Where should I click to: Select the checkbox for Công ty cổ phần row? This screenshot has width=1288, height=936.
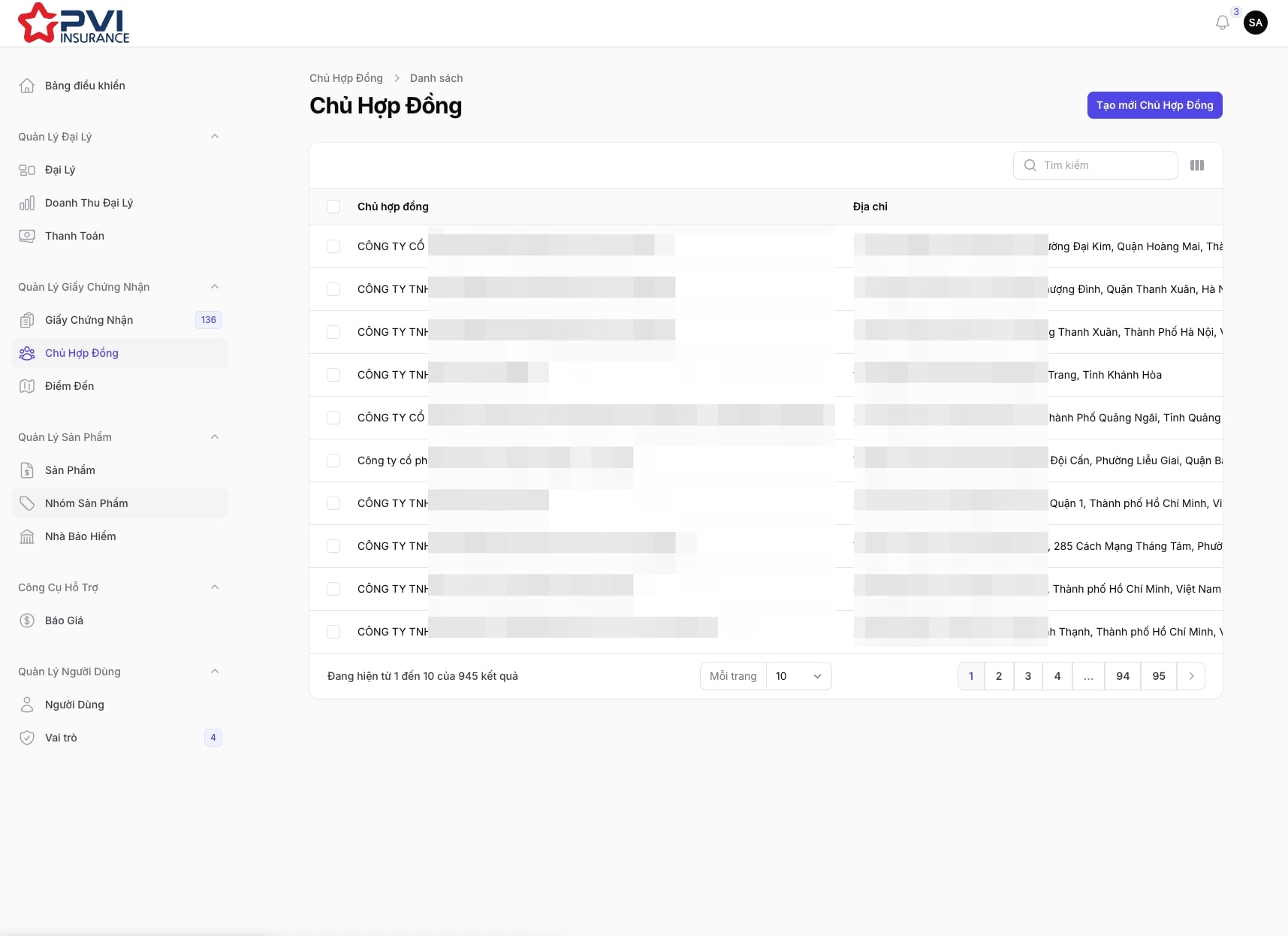point(333,460)
